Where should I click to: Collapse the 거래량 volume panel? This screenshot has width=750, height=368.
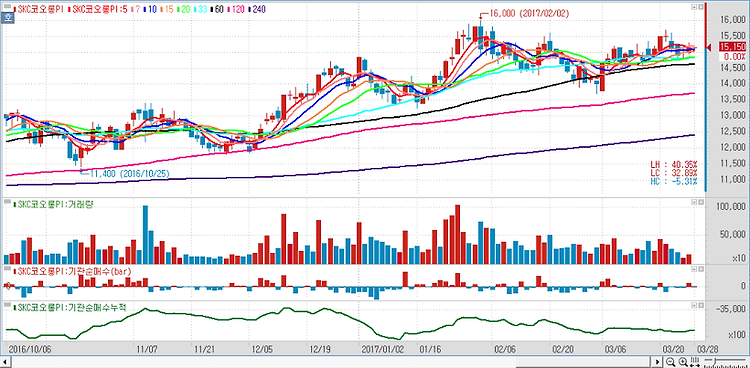click(x=694, y=203)
